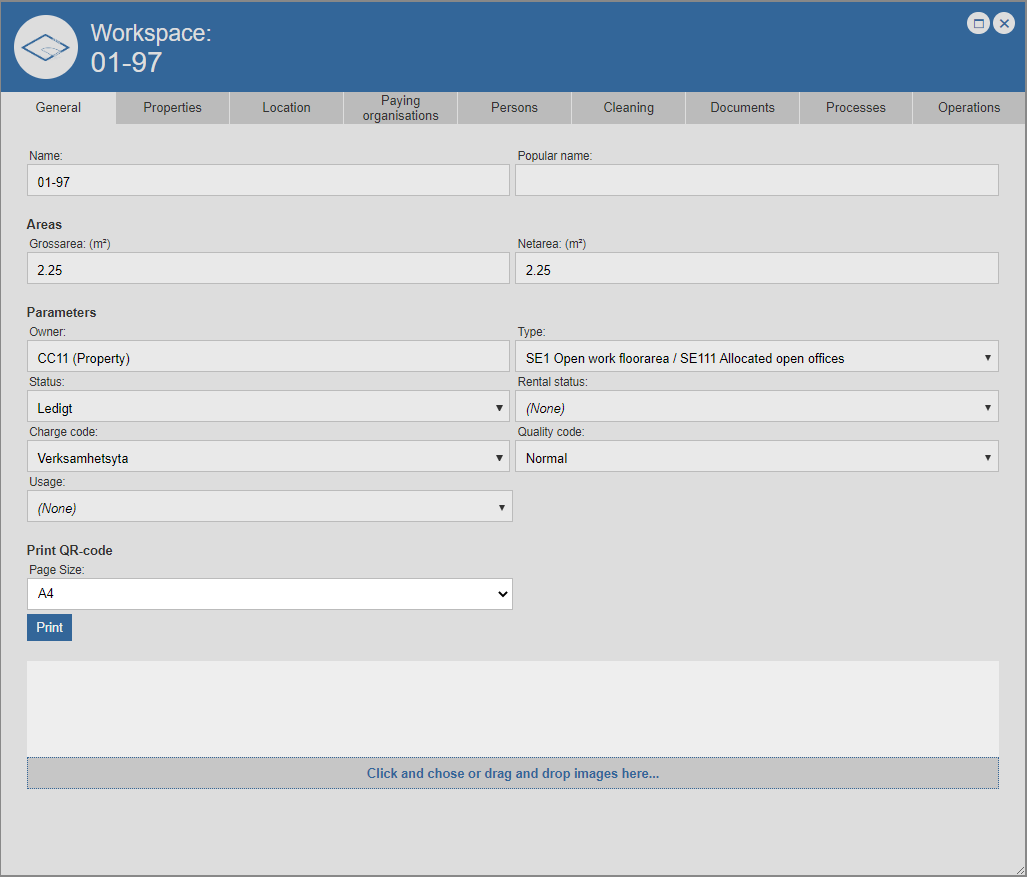
Task: Click the Owner field CC11 (Property)
Action: tap(268, 356)
